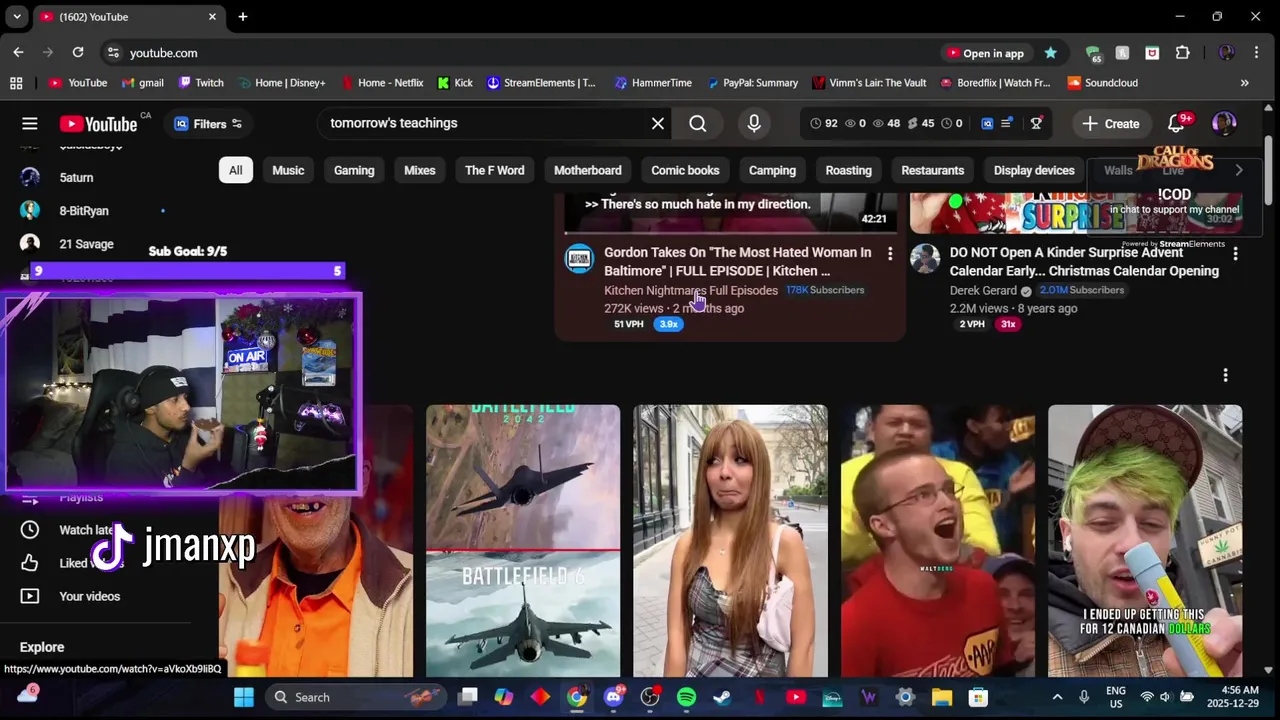This screenshot has width=1280, height=720.
Task: Bookmark page with the star icon
Action: tap(1050, 53)
